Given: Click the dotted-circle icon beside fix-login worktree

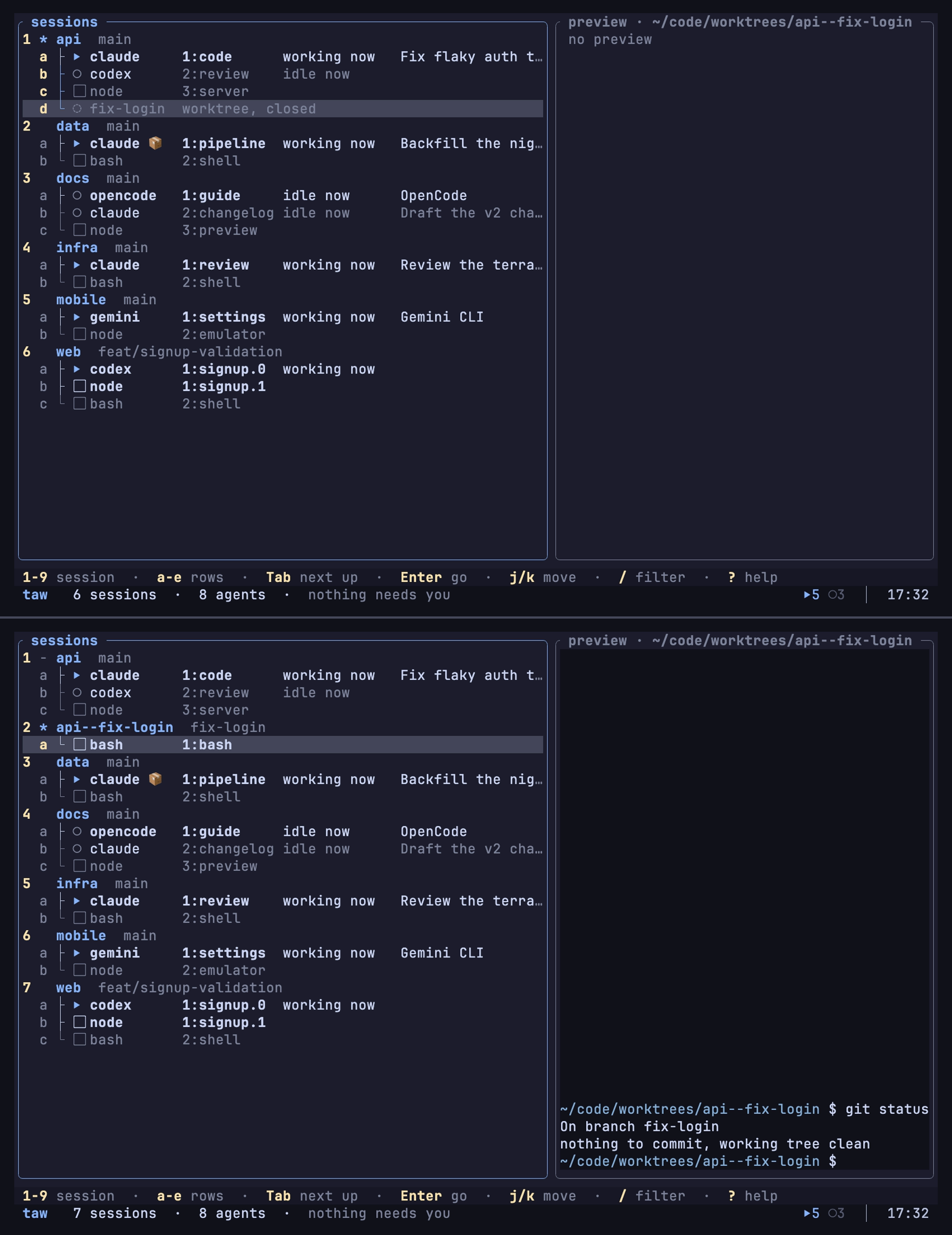Looking at the screenshot, I should pyautogui.click(x=77, y=109).
